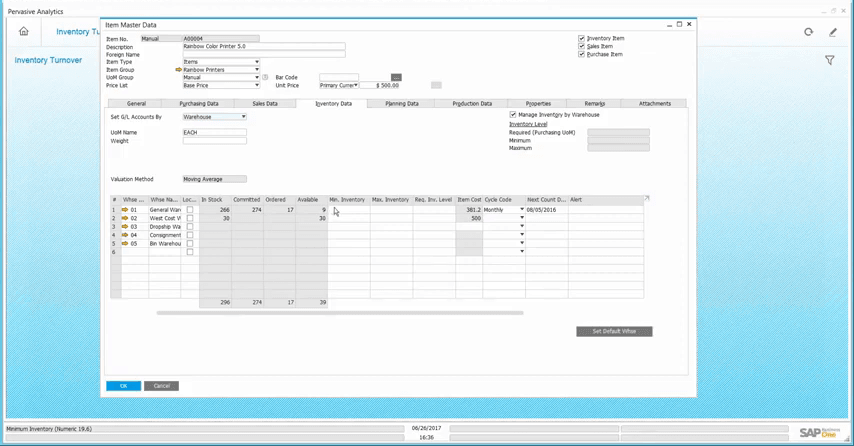Screen dimensions: 854x446
Task: Switch to the Planning Data tab
Action: tap(402, 103)
